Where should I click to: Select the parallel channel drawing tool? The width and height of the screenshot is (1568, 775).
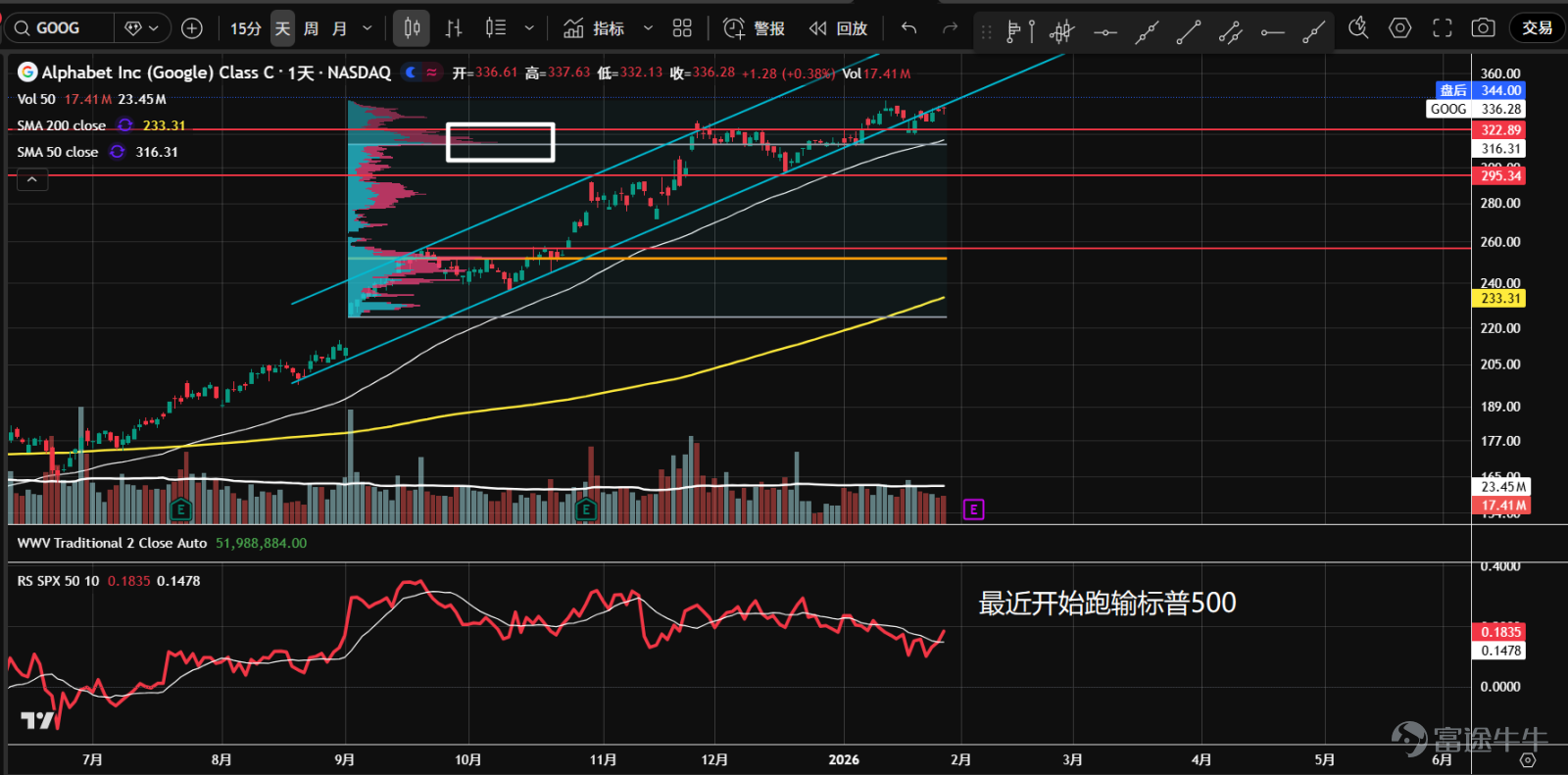point(1230,32)
